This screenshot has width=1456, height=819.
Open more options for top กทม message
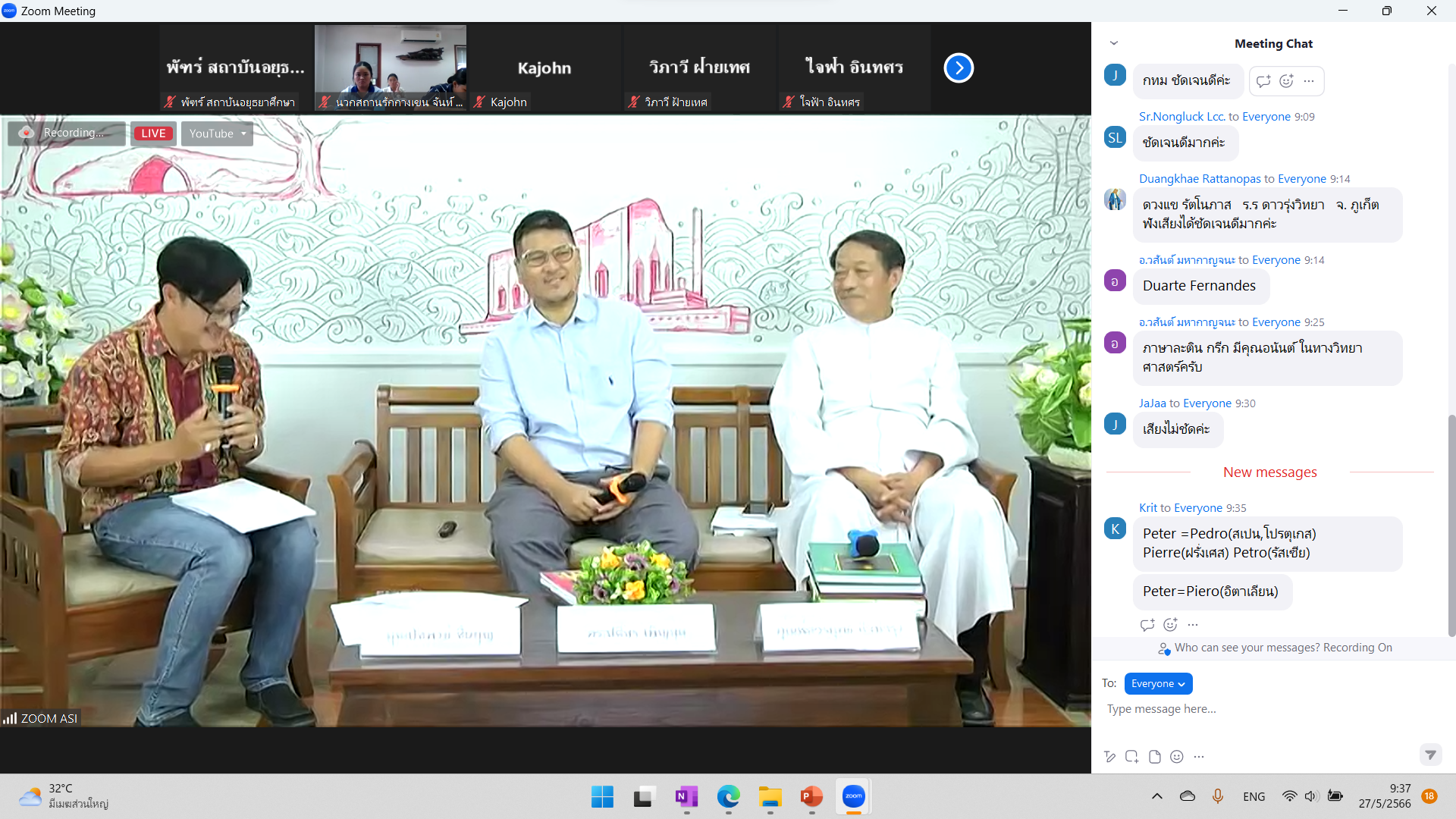click(x=1309, y=81)
